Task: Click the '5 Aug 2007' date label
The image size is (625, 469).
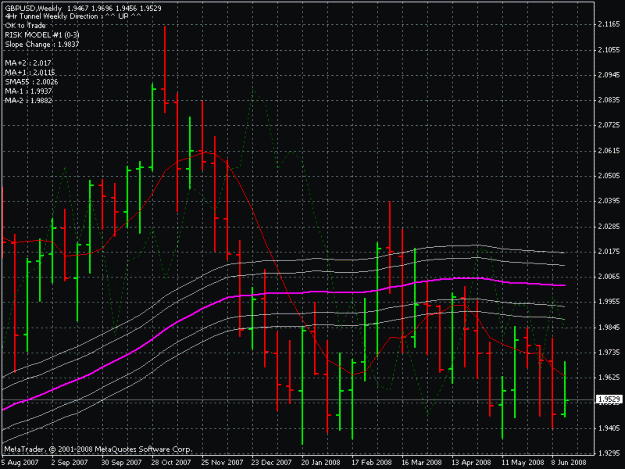Action: point(20,462)
